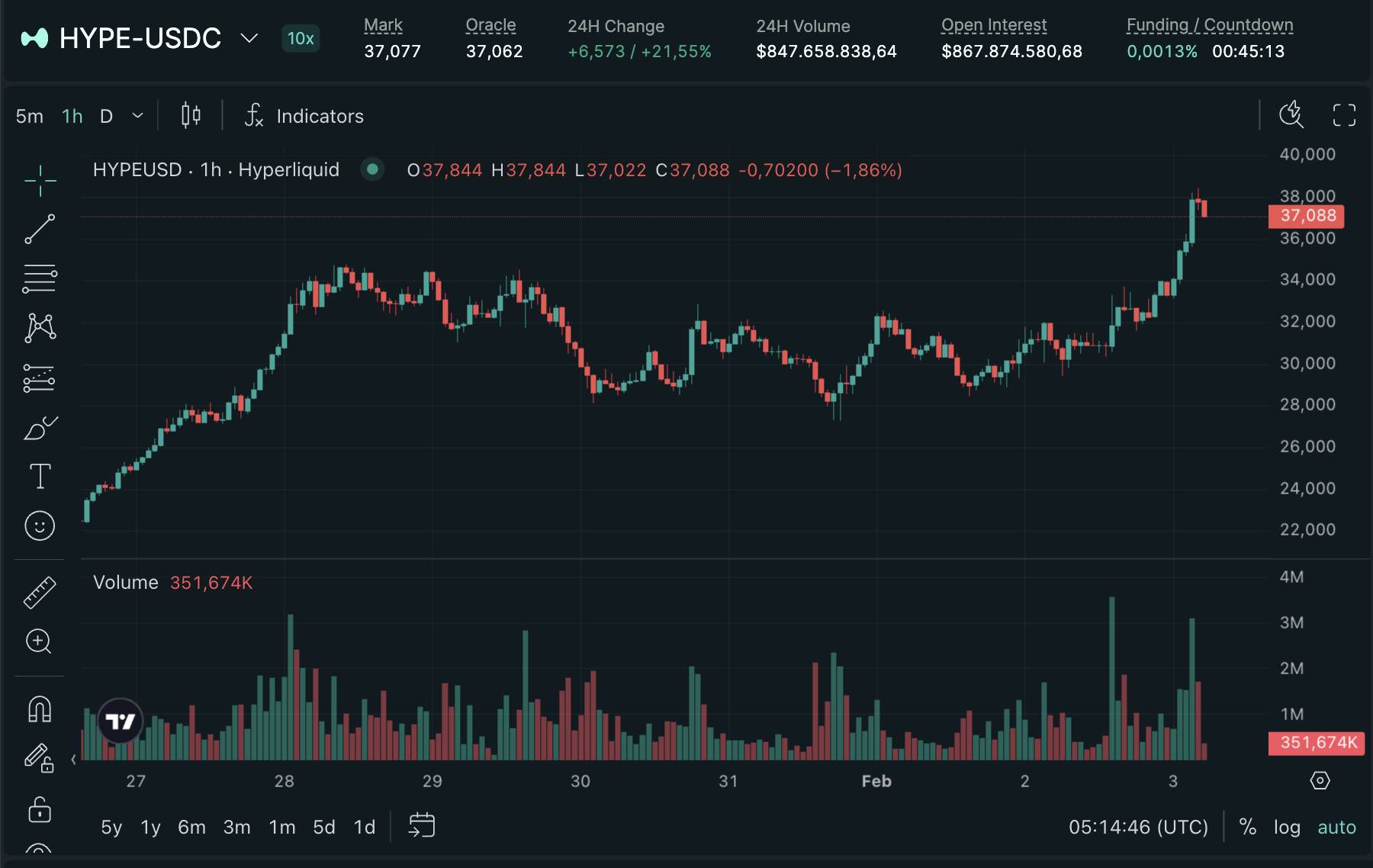The width and height of the screenshot is (1373, 868).
Task: Select the trend line drawing tool
Action: click(x=40, y=229)
